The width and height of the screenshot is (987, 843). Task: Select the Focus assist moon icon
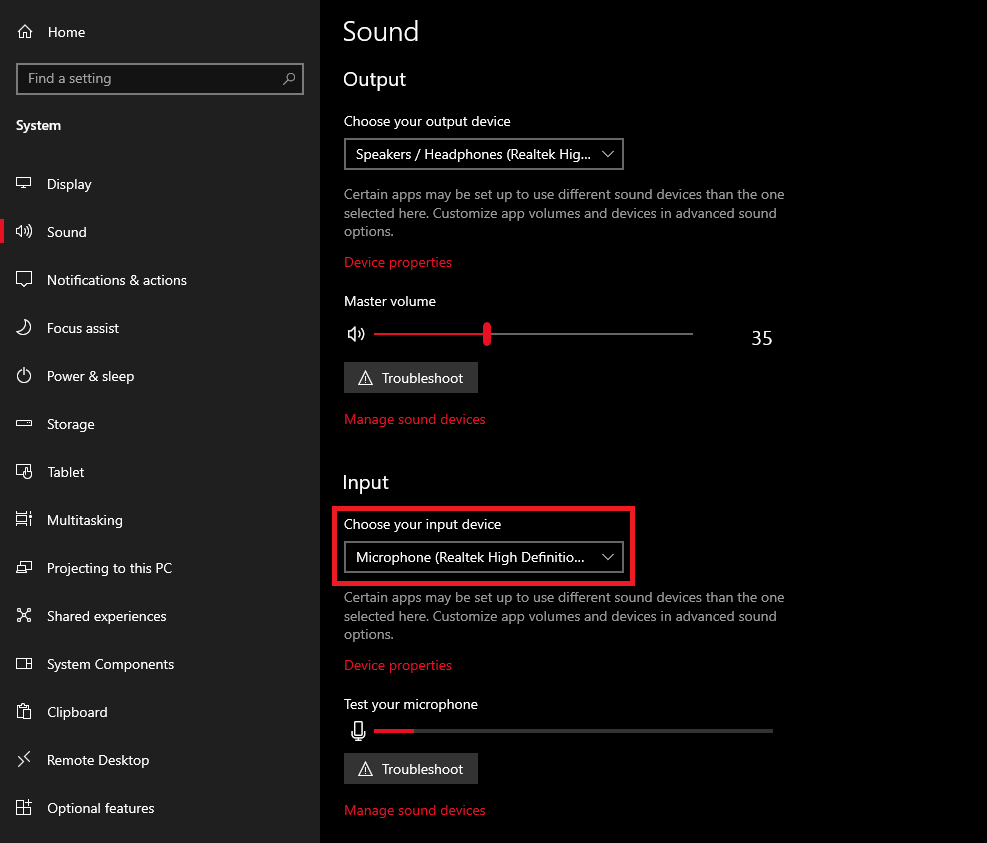[24, 328]
